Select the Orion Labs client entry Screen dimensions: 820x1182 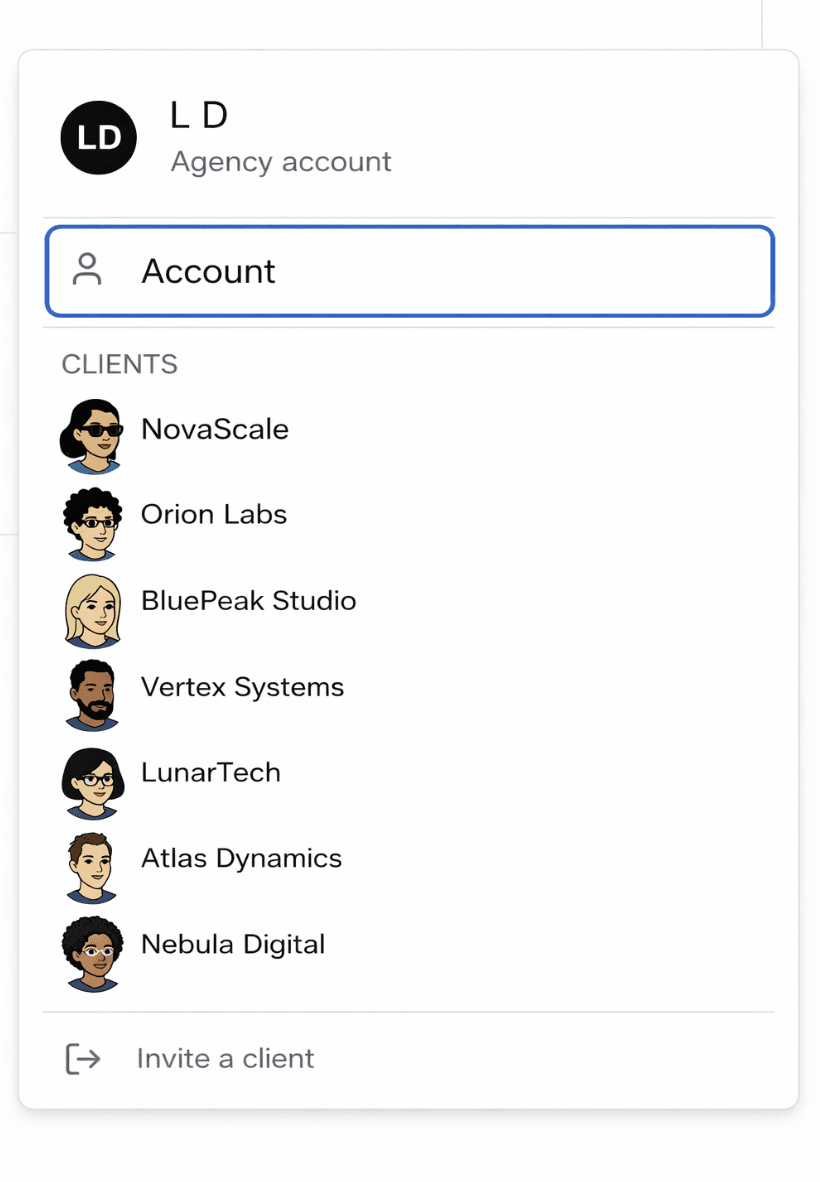click(213, 514)
